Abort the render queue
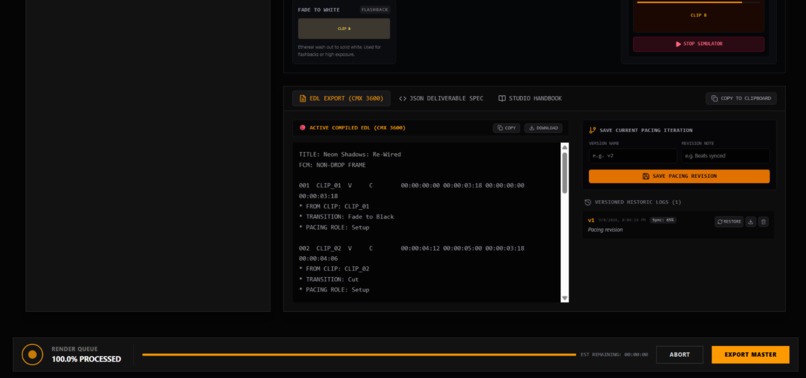This screenshot has height=378, width=806. tap(680, 355)
